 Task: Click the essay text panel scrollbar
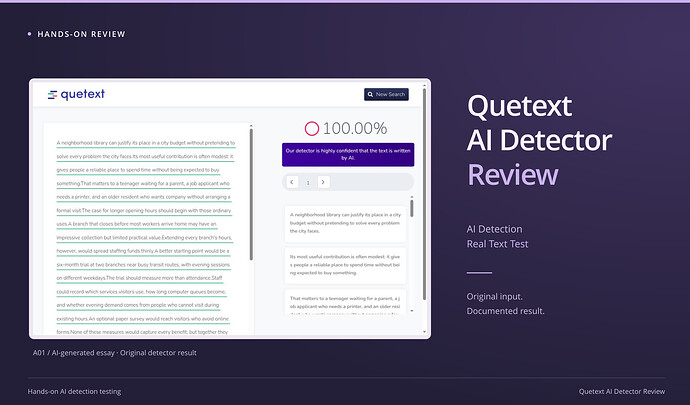click(251, 195)
